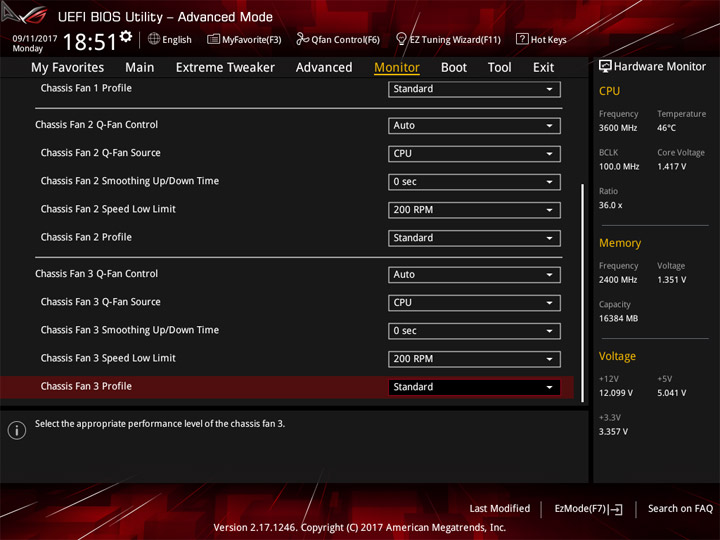Switch to My Favorites tab
The width and height of the screenshot is (720, 540).
68,68
